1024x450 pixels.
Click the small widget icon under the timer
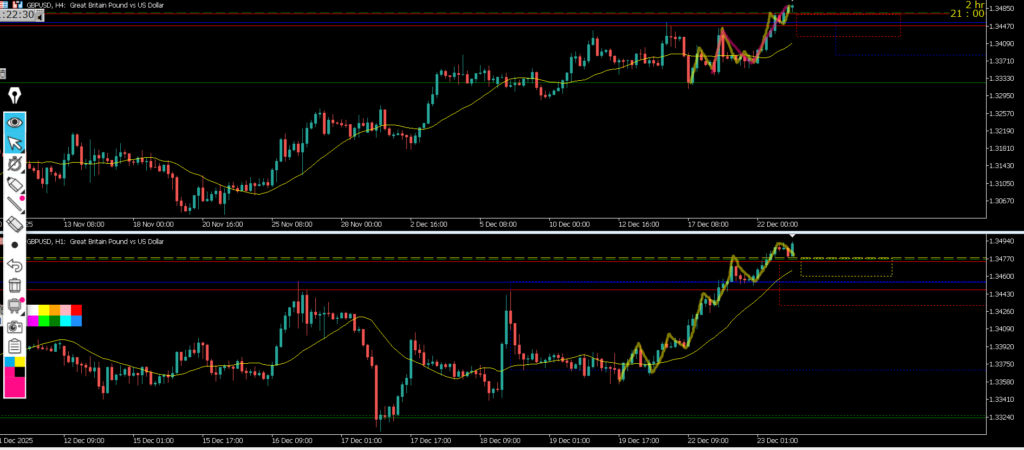[3, 73]
